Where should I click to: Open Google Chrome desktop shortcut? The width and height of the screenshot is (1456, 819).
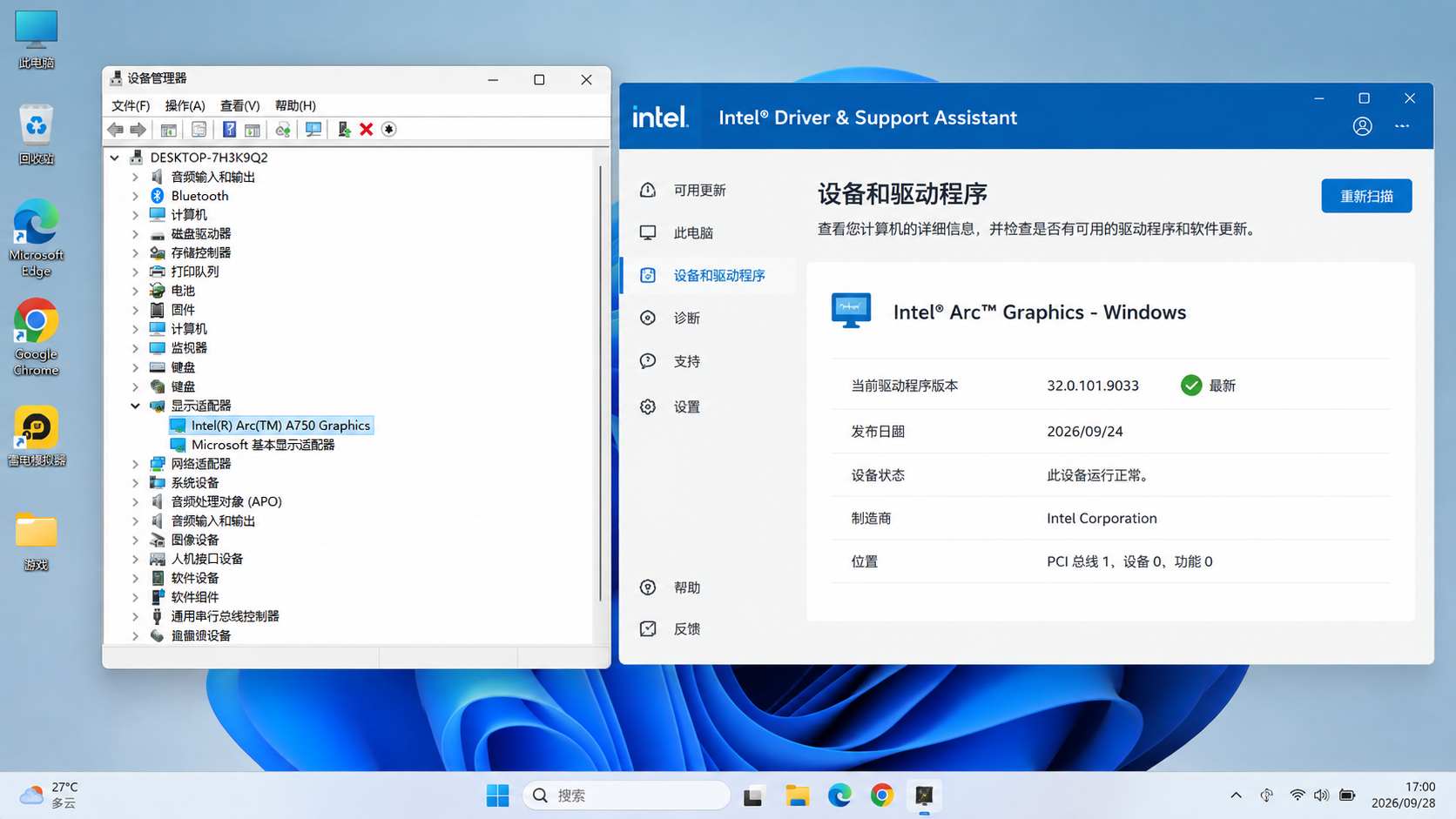tap(36, 338)
